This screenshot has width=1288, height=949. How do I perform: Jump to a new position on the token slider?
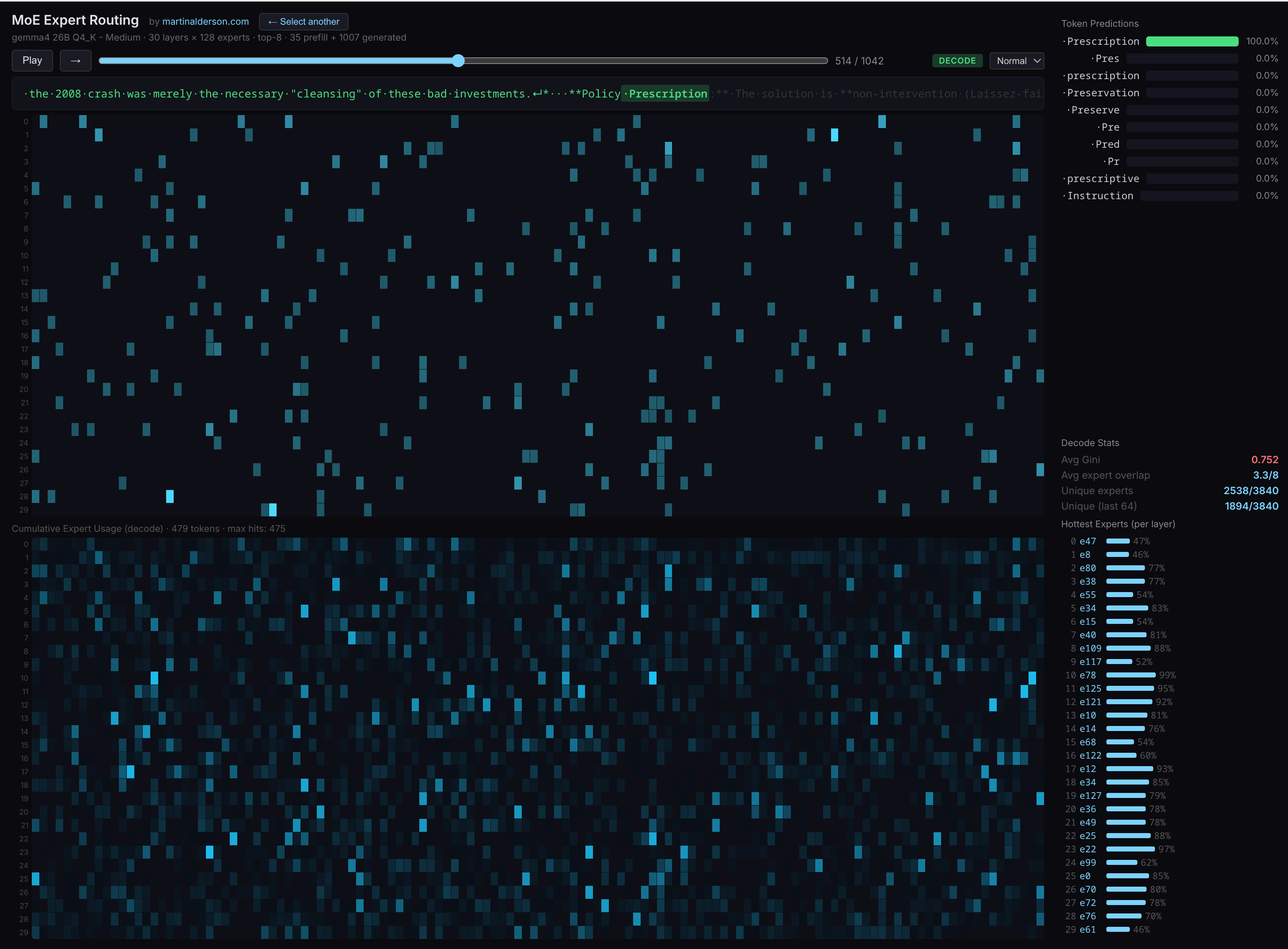[632, 60]
